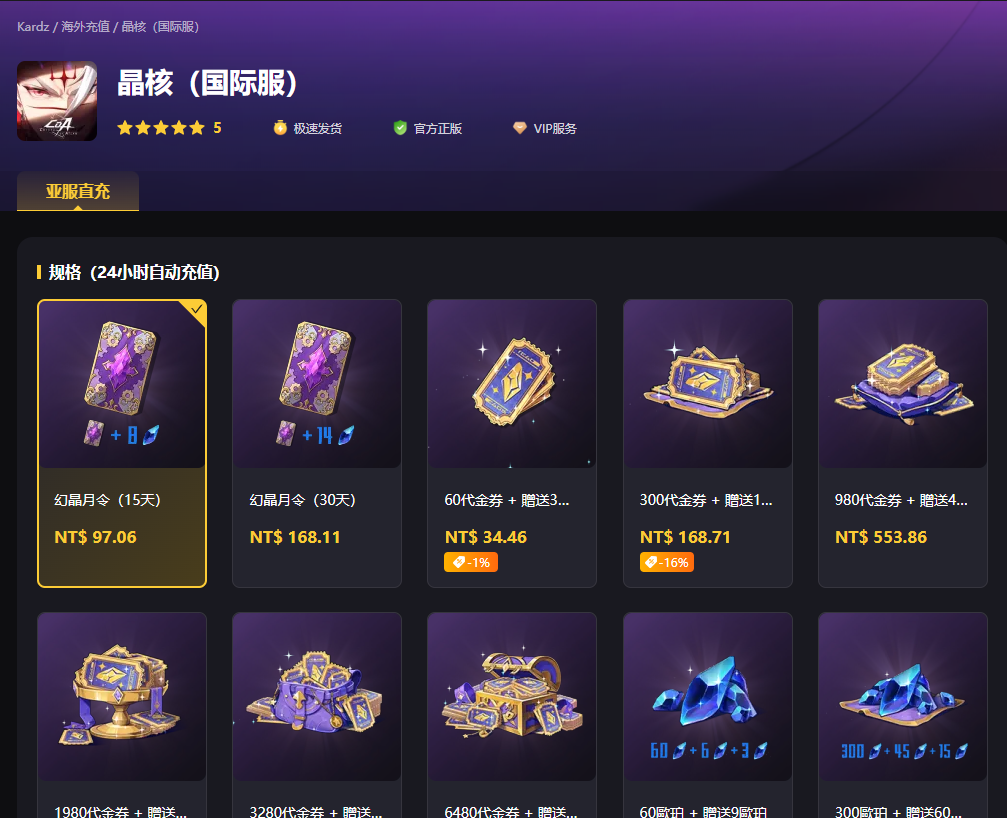Screen dimensions: 1007x818
Task: Select the 幻晶月令（30天）package
Action: 317,443
